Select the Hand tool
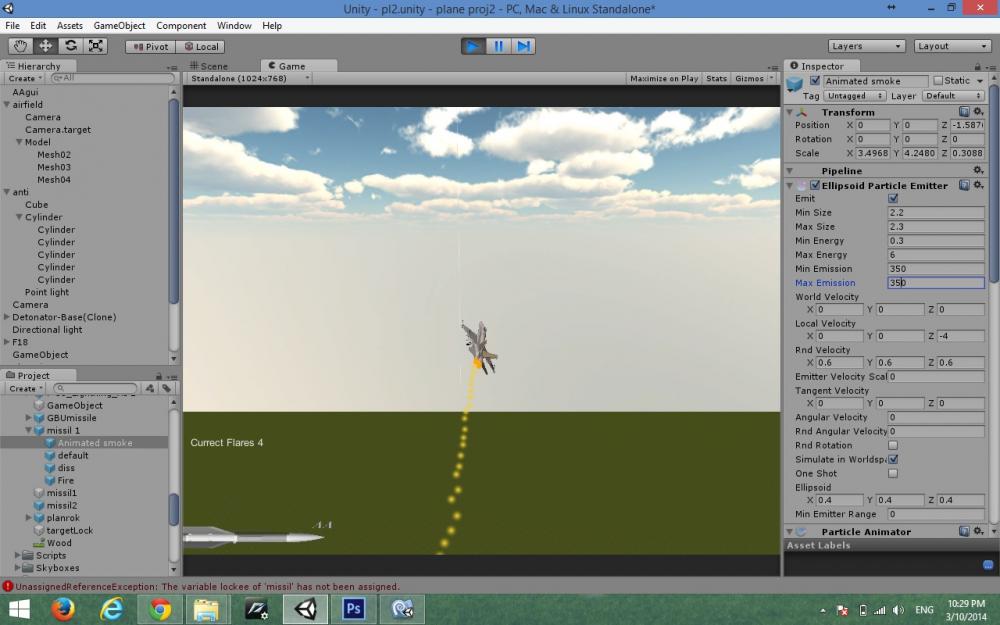 point(20,46)
